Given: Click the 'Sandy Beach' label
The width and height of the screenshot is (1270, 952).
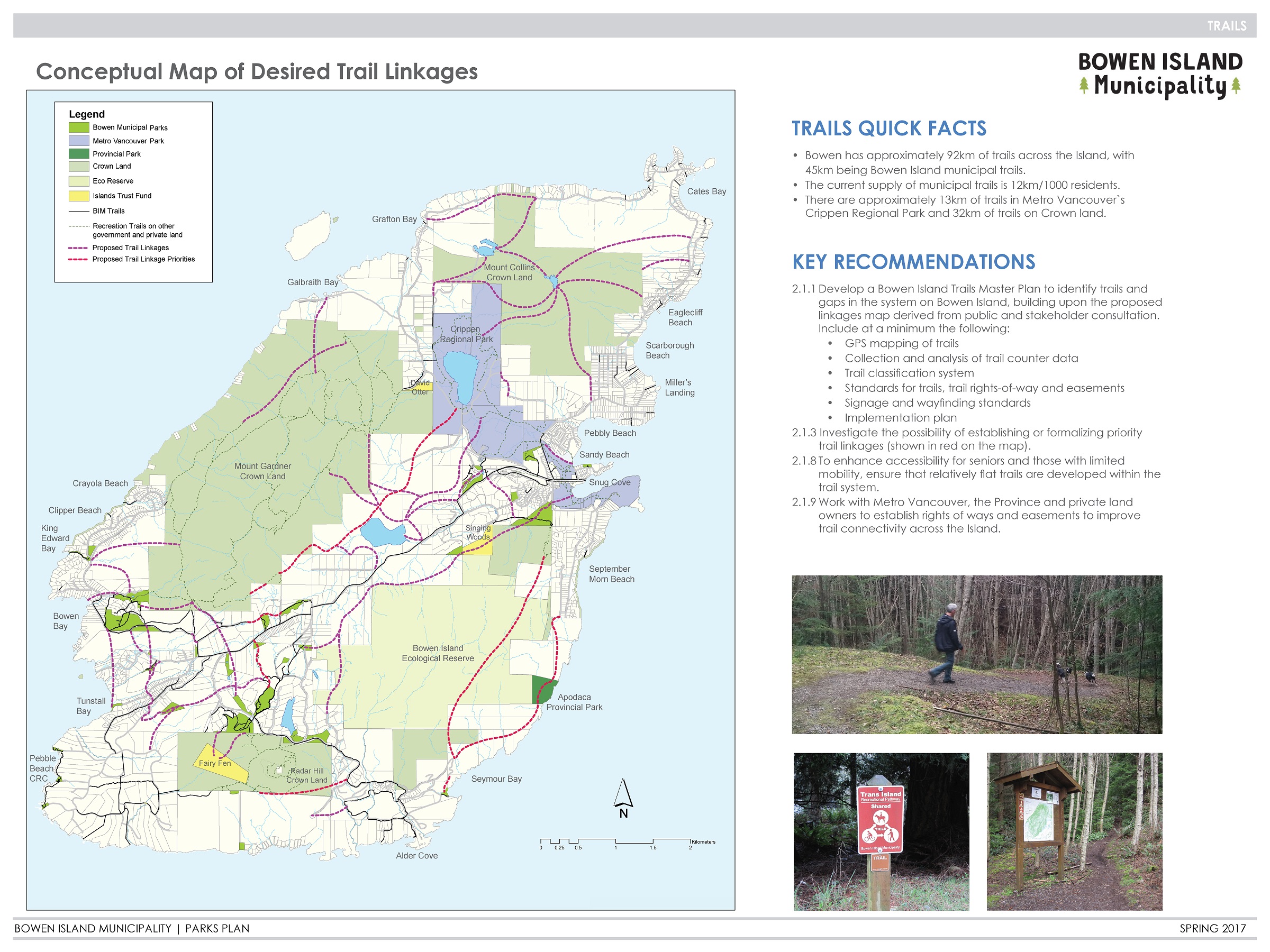Looking at the screenshot, I should click(x=604, y=454).
